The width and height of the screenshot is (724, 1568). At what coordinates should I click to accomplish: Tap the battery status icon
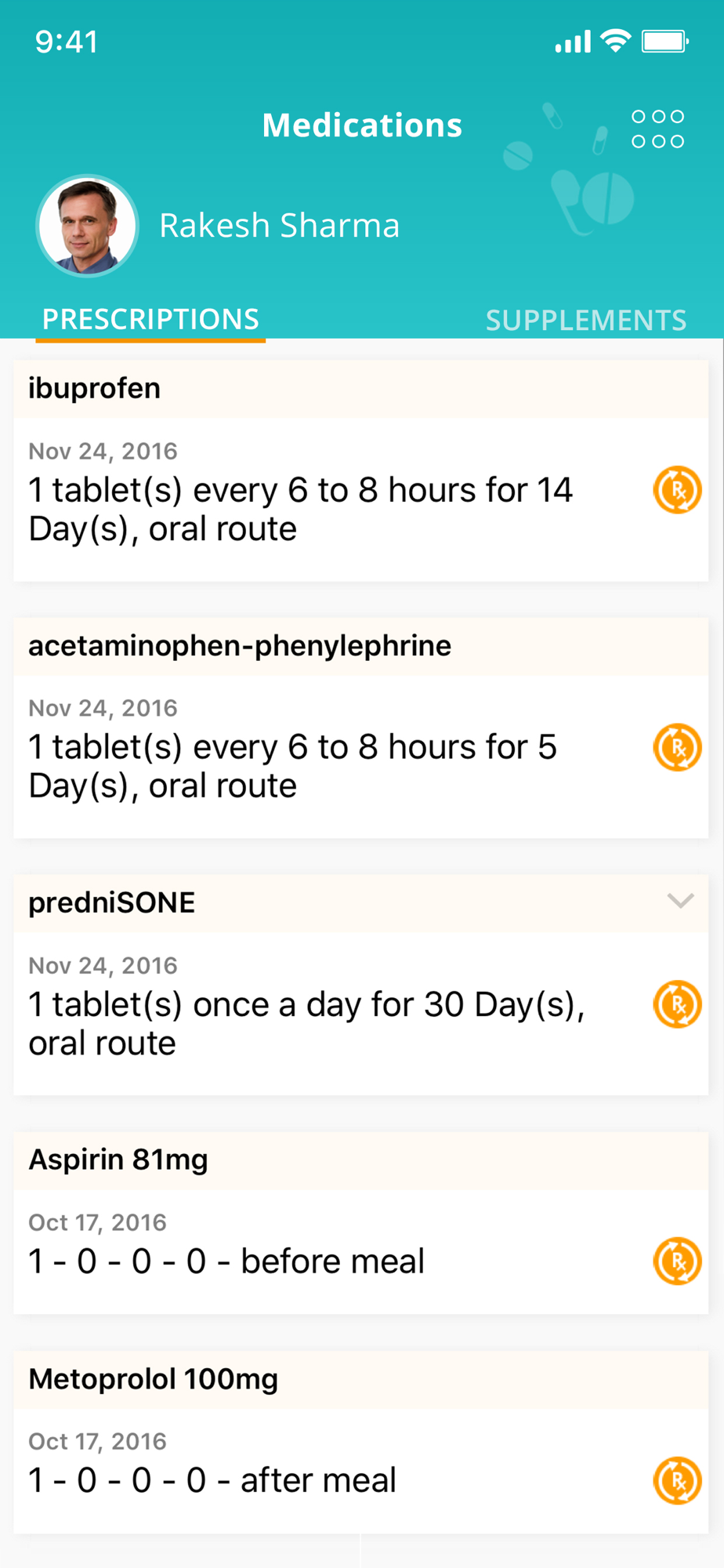point(665,42)
